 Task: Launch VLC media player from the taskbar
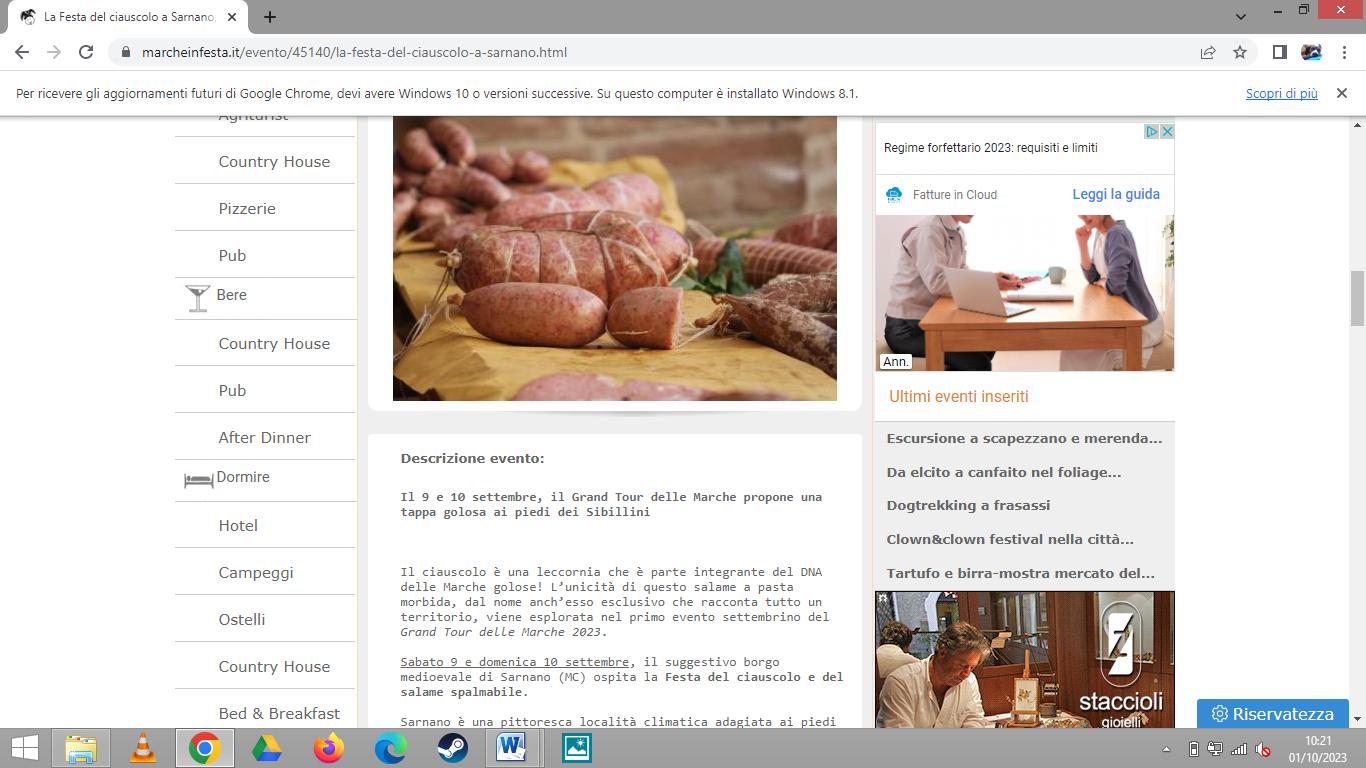click(143, 748)
